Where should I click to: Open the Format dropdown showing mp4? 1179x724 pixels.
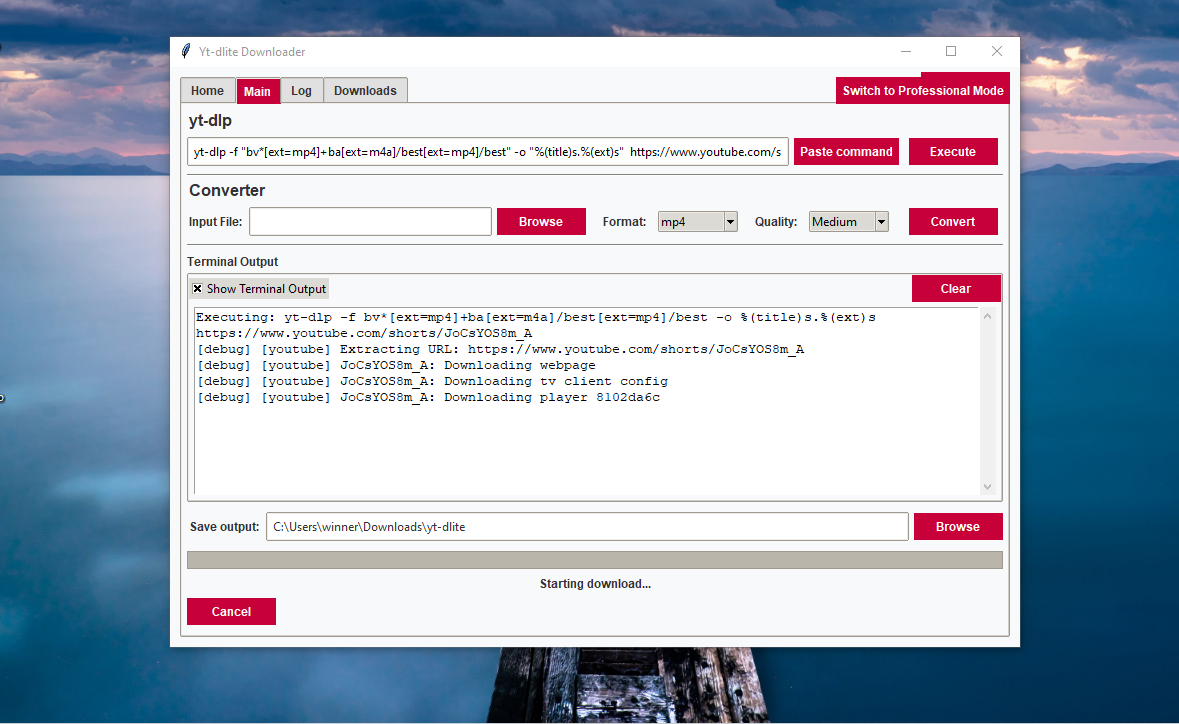pyautogui.click(x=697, y=222)
